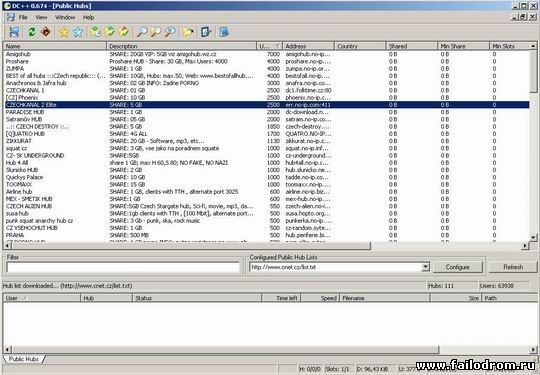
Task: Click the hub list scroll-right arrow
Action: (x=525, y=246)
